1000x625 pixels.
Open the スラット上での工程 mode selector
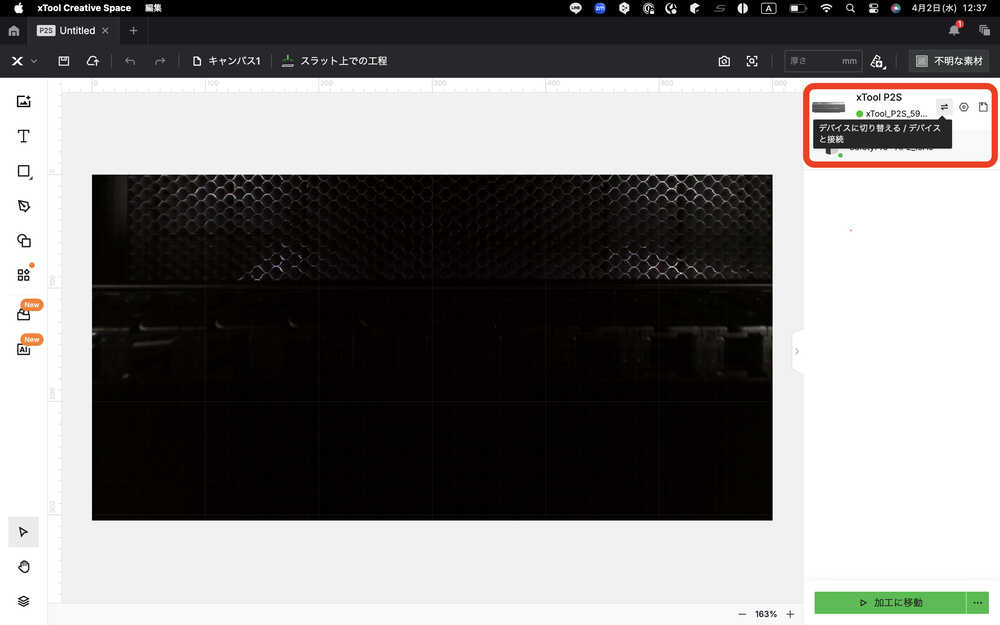334,61
